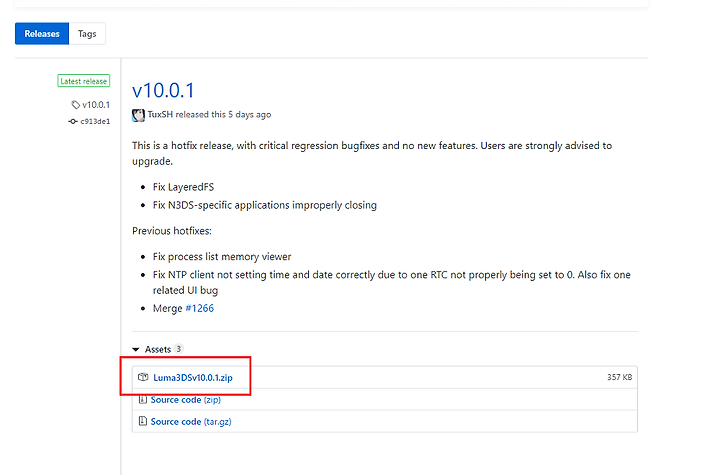Click the tag icon beside v10.0.1
Screen dimensions: 720x475
(76, 105)
